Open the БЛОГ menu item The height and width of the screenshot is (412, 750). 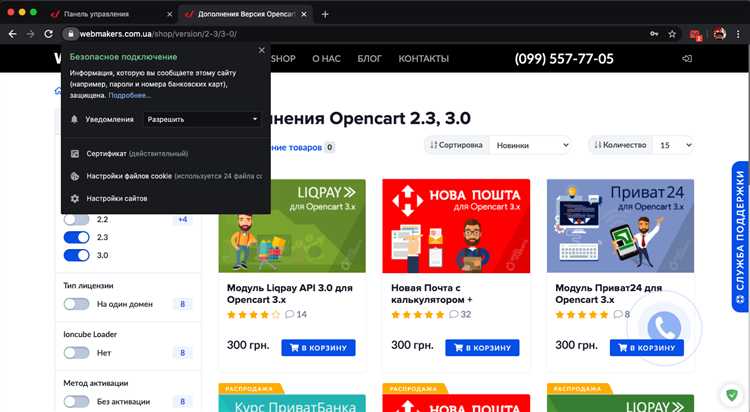pos(369,58)
